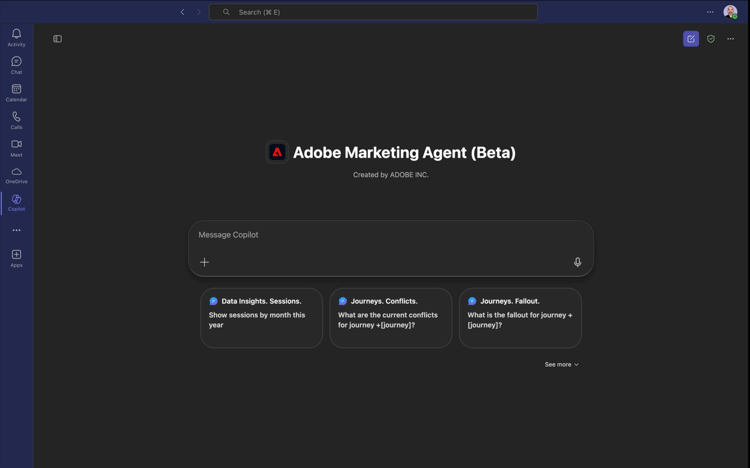Choose the Journeys. Fallout. prompt card

click(x=520, y=318)
